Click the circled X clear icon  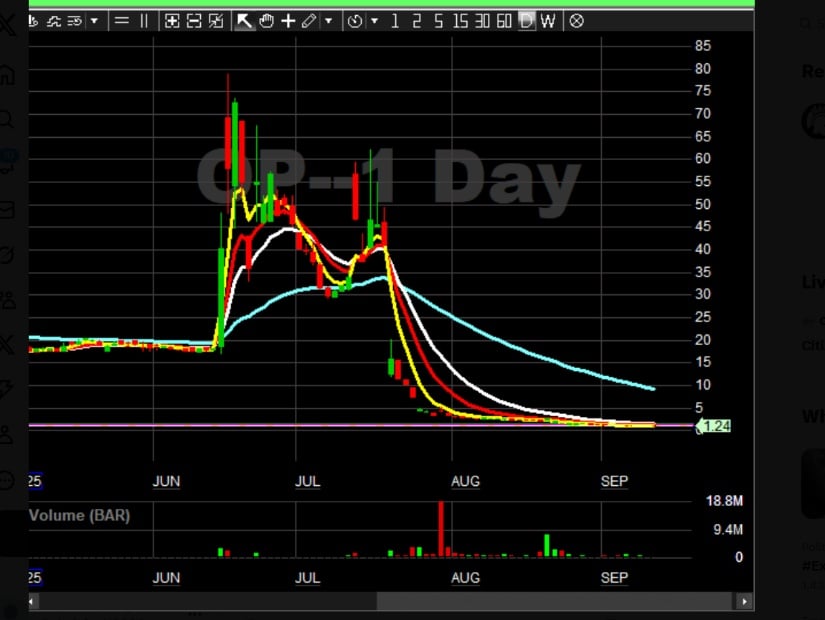577,21
